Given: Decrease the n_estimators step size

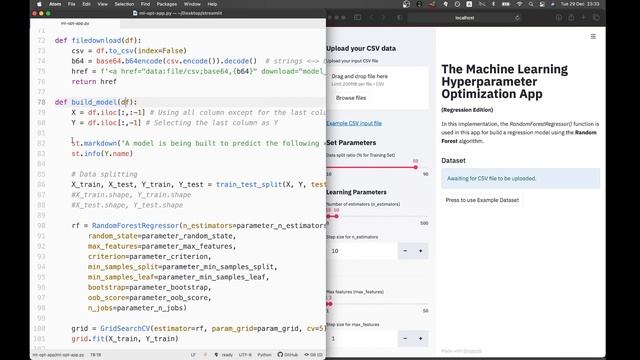Looking at the screenshot, I should click(405, 251).
